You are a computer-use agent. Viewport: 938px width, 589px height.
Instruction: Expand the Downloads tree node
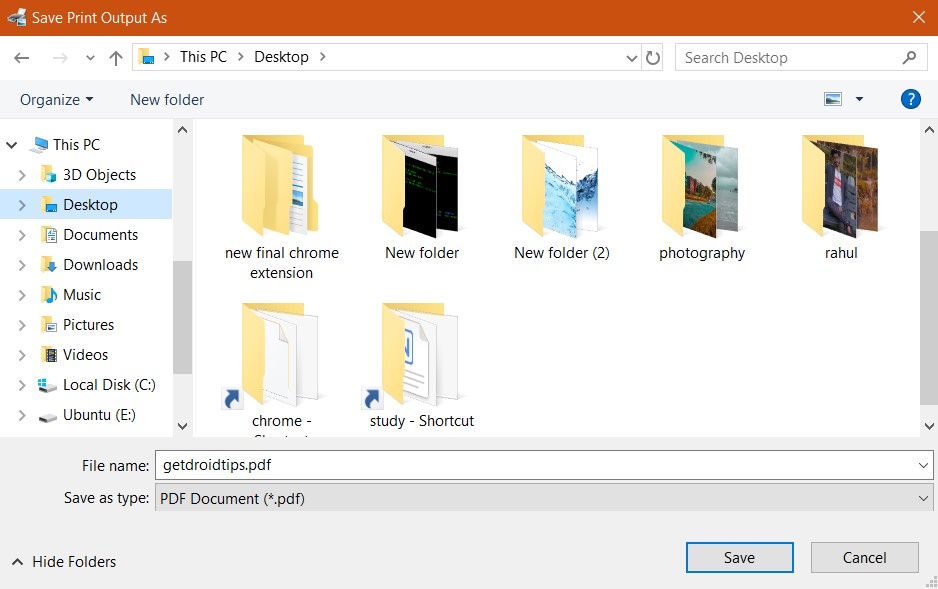[x=22, y=265]
